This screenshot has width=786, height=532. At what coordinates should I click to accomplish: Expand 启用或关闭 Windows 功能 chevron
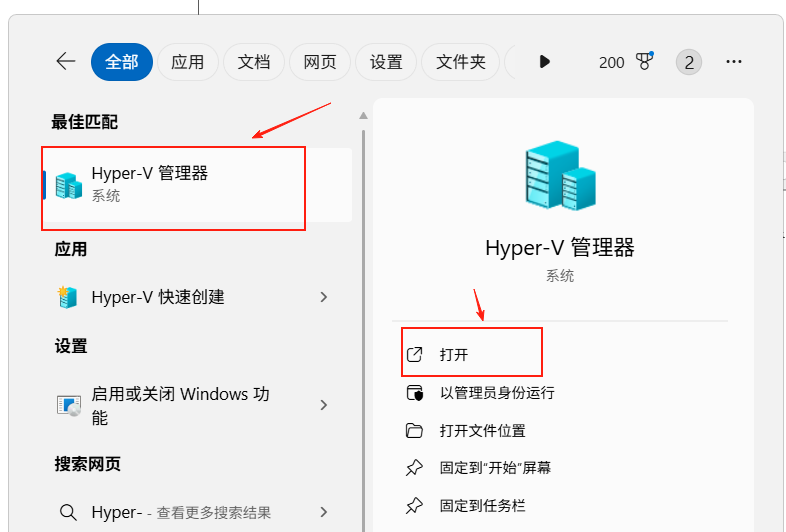click(324, 405)
